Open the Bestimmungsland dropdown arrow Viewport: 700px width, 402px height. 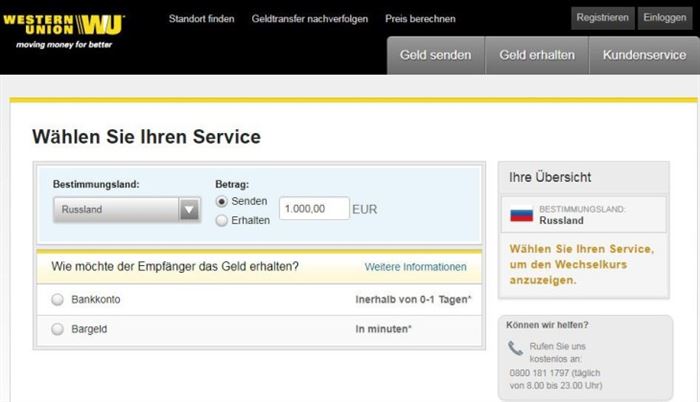click(x=189, y=209)
